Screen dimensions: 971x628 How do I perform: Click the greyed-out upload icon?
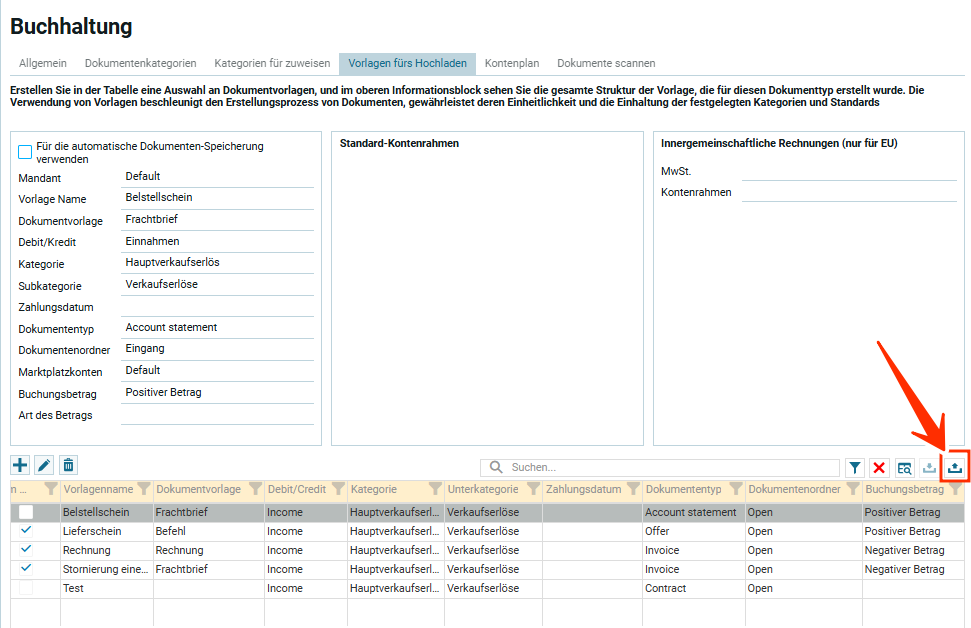930,467
